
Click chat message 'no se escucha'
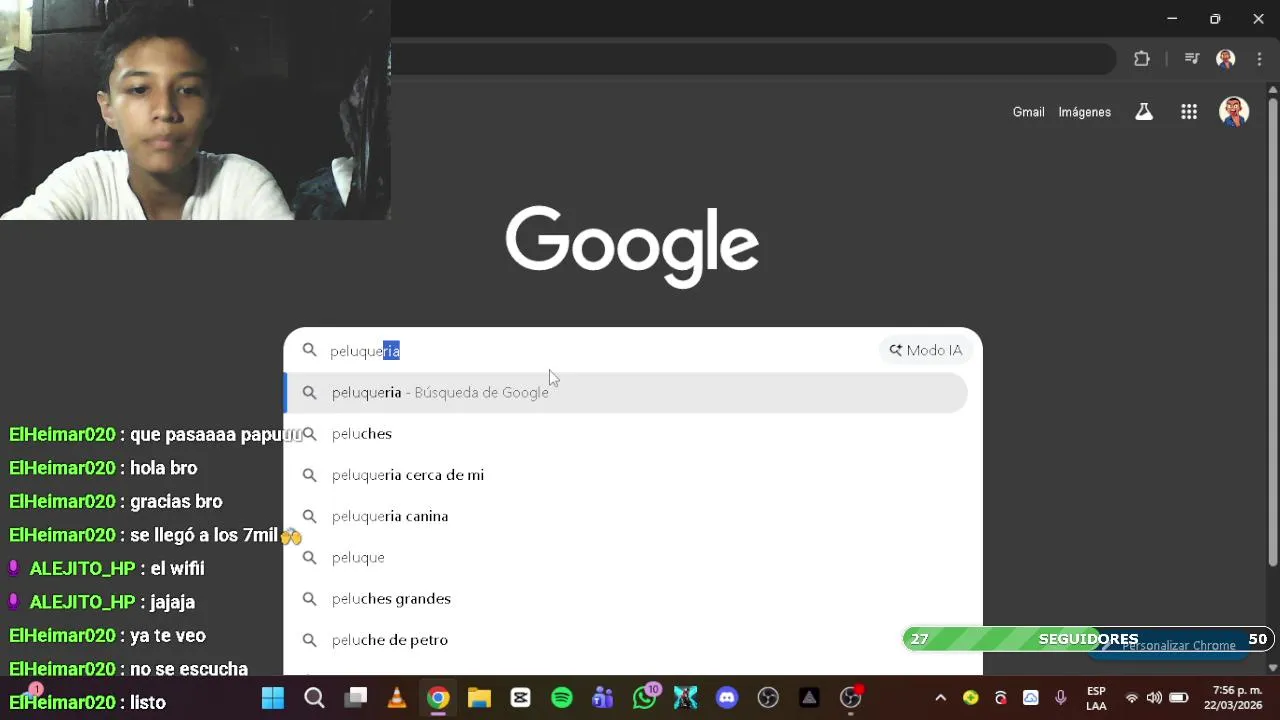(188, 669)
